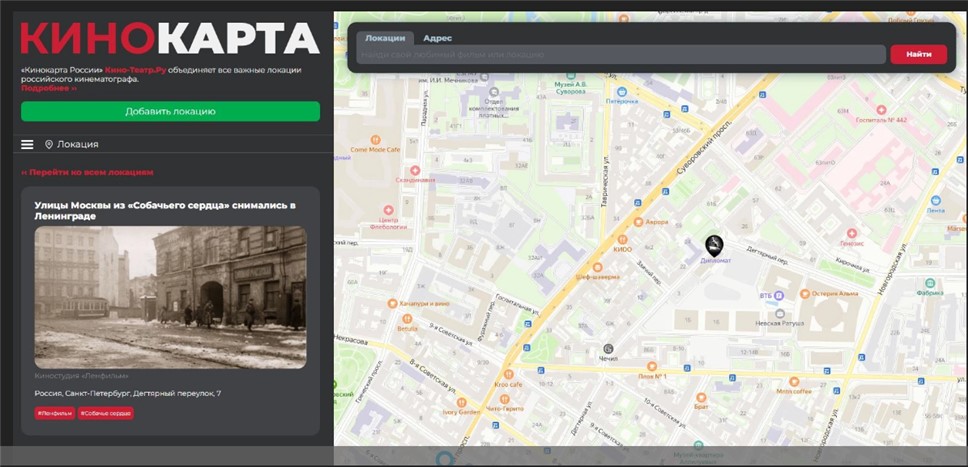This screenshot has width=968, height=467.
Task: Click the КИDO restaurant icon on map
Action: (622, 239)
